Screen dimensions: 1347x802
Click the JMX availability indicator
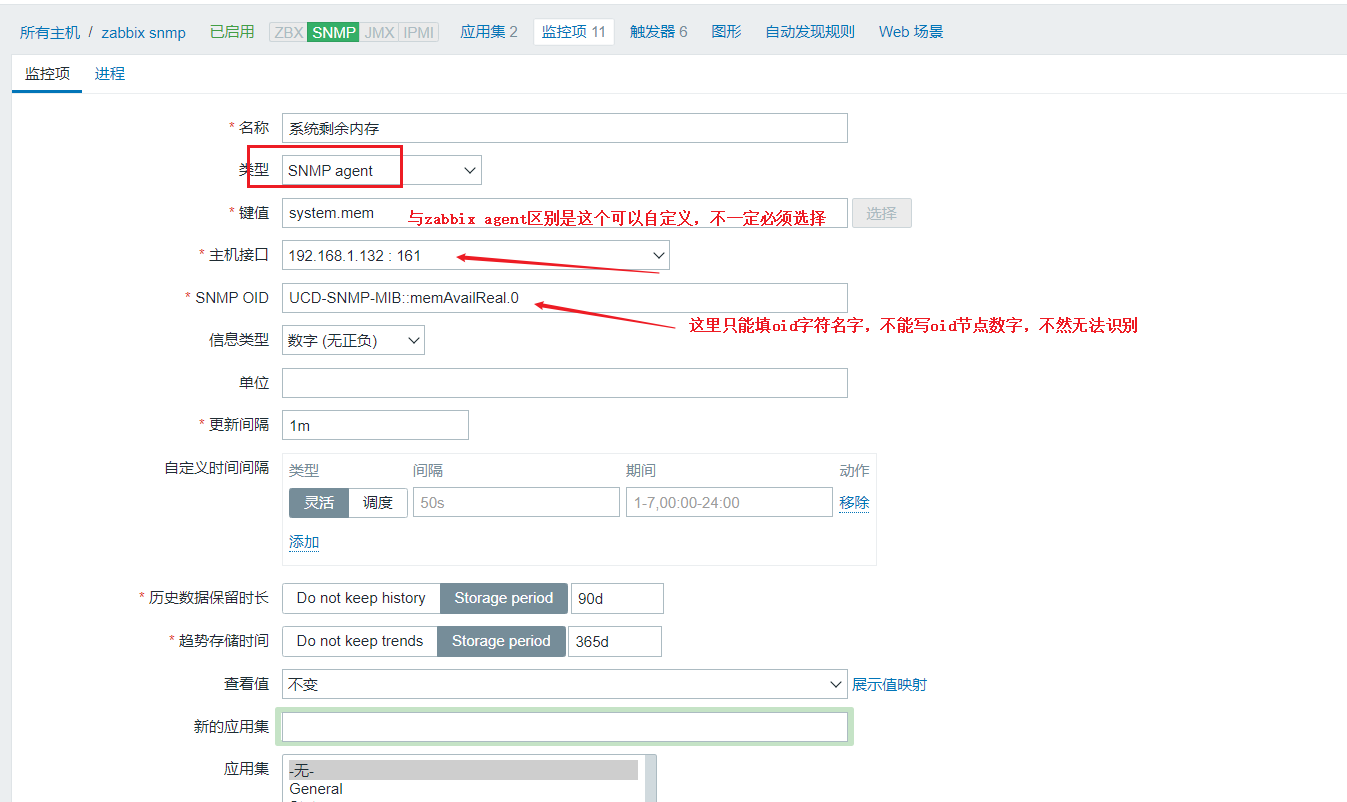pyautogui.click(x=379, y=32)
